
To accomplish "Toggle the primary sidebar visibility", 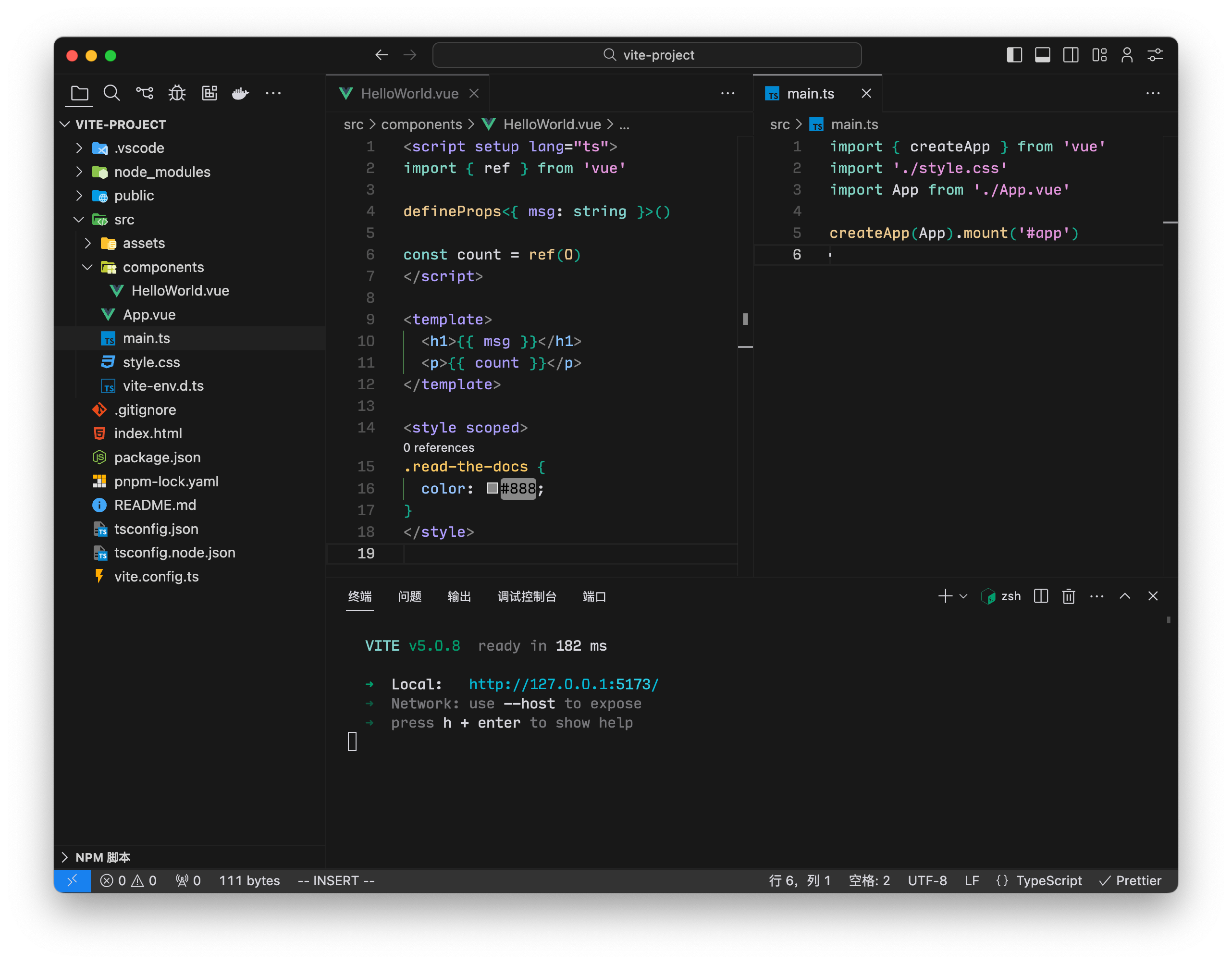I will click(x=1014, y=55).
